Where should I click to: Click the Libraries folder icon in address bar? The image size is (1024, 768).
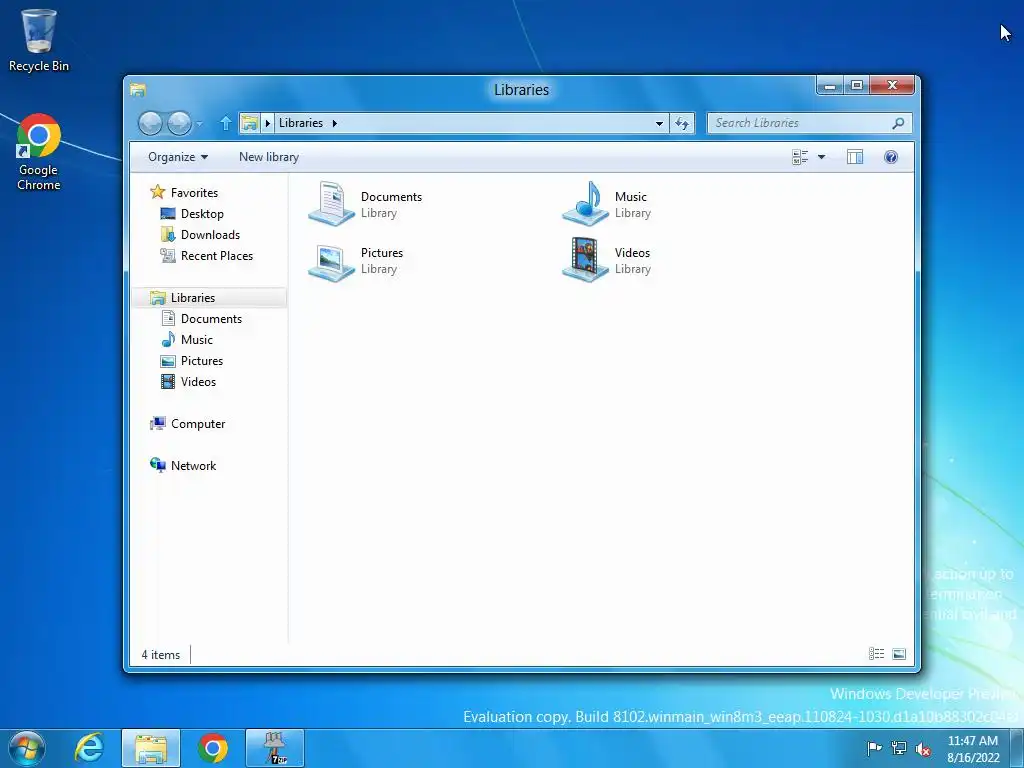pyautogui.click(x=249, y=123)
